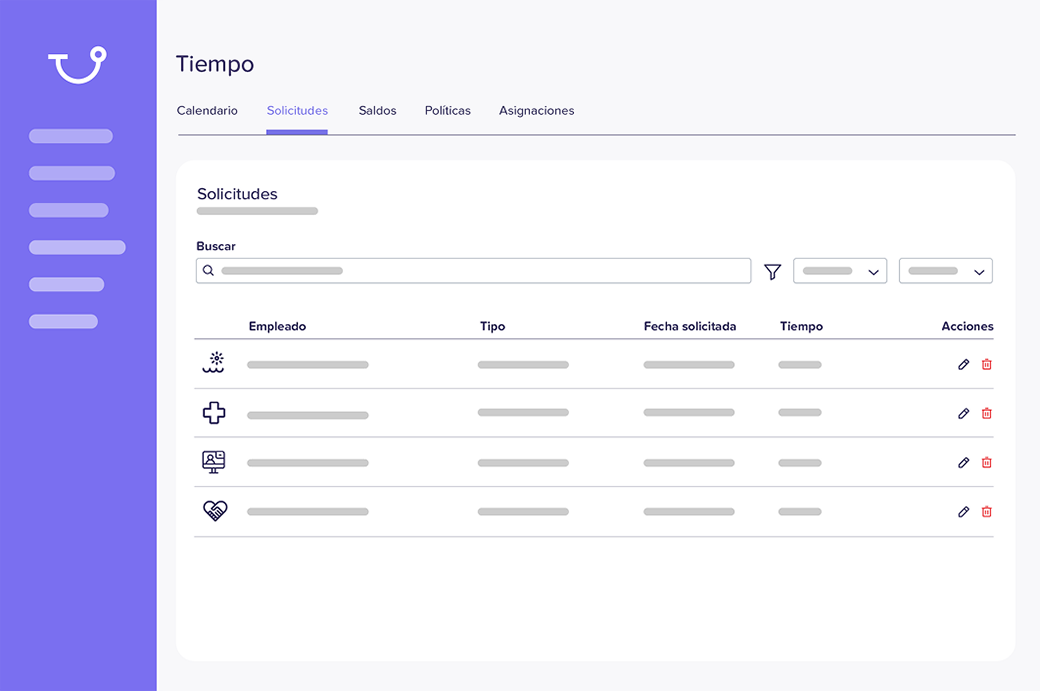
Task: Delete the remote work entry's trash icon
Action: tap(987, 462)
